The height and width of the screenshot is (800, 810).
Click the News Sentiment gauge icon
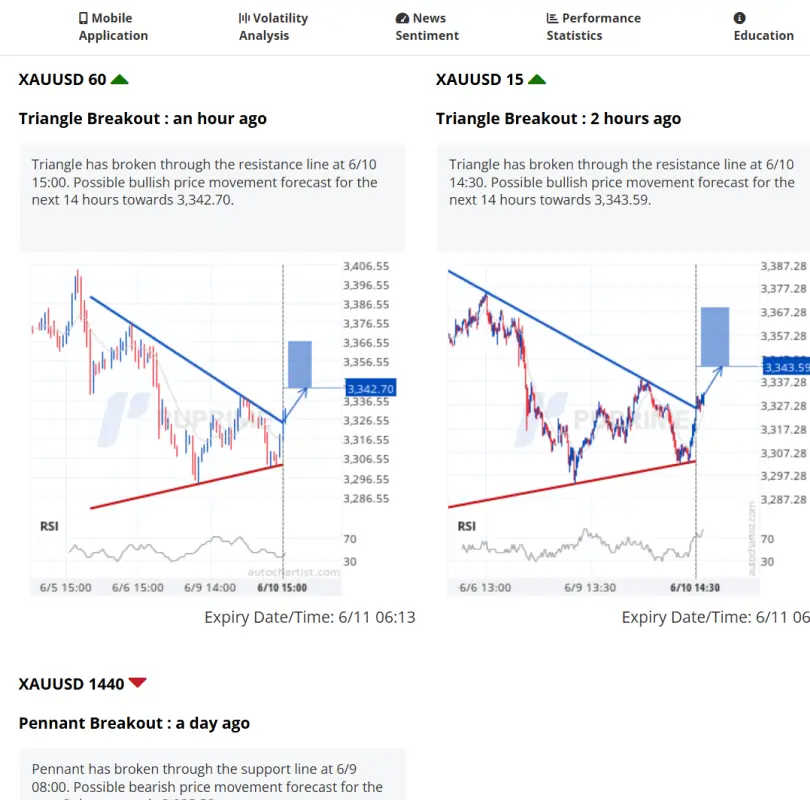coord(402,18)
